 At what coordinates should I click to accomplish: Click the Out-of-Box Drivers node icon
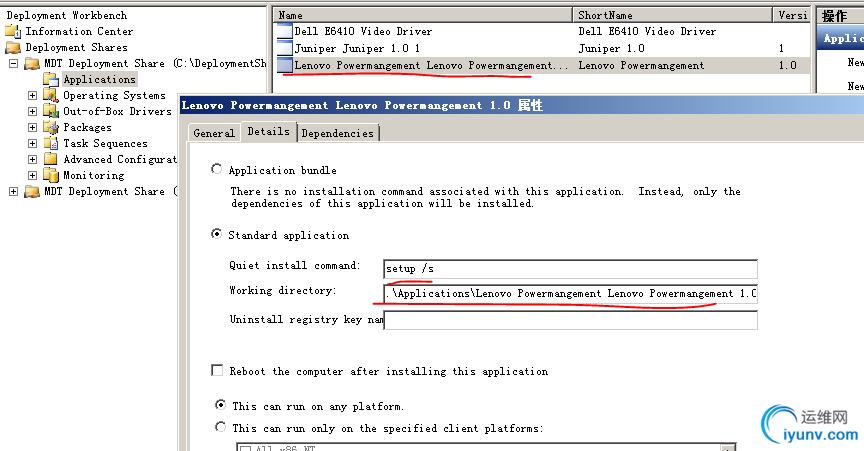[x=51, y=111]
